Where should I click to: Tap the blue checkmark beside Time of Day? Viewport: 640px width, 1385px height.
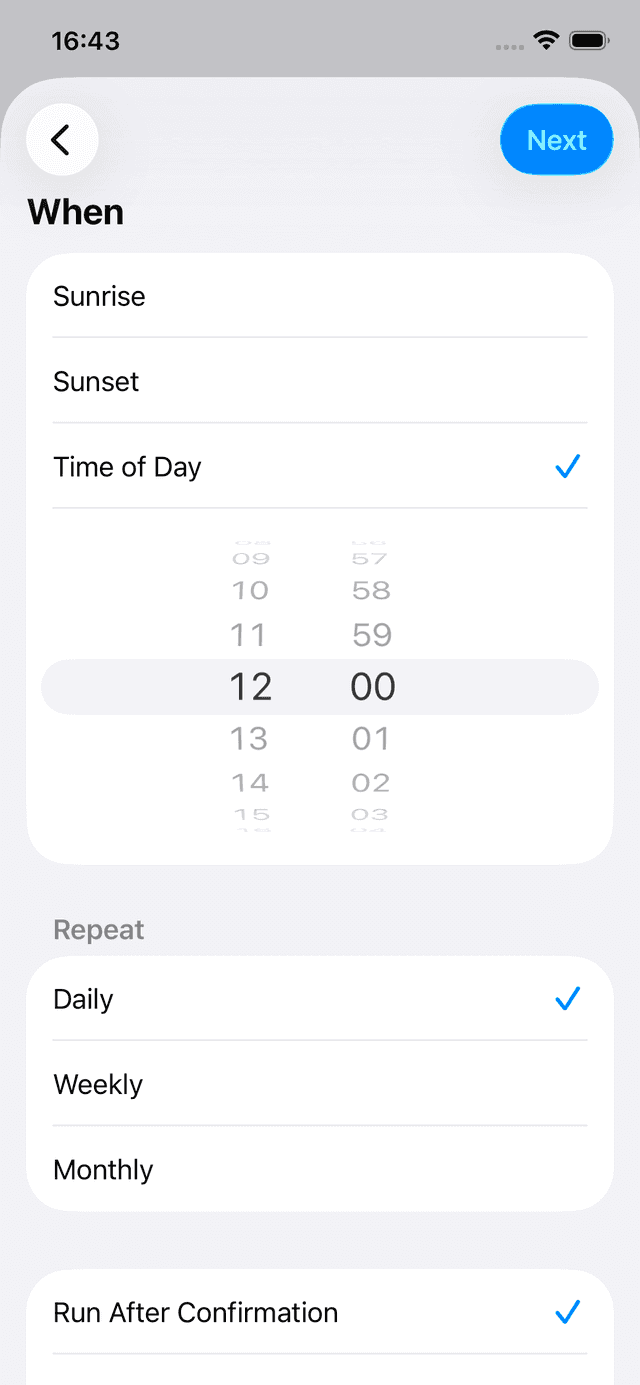(x=567, y=466)
